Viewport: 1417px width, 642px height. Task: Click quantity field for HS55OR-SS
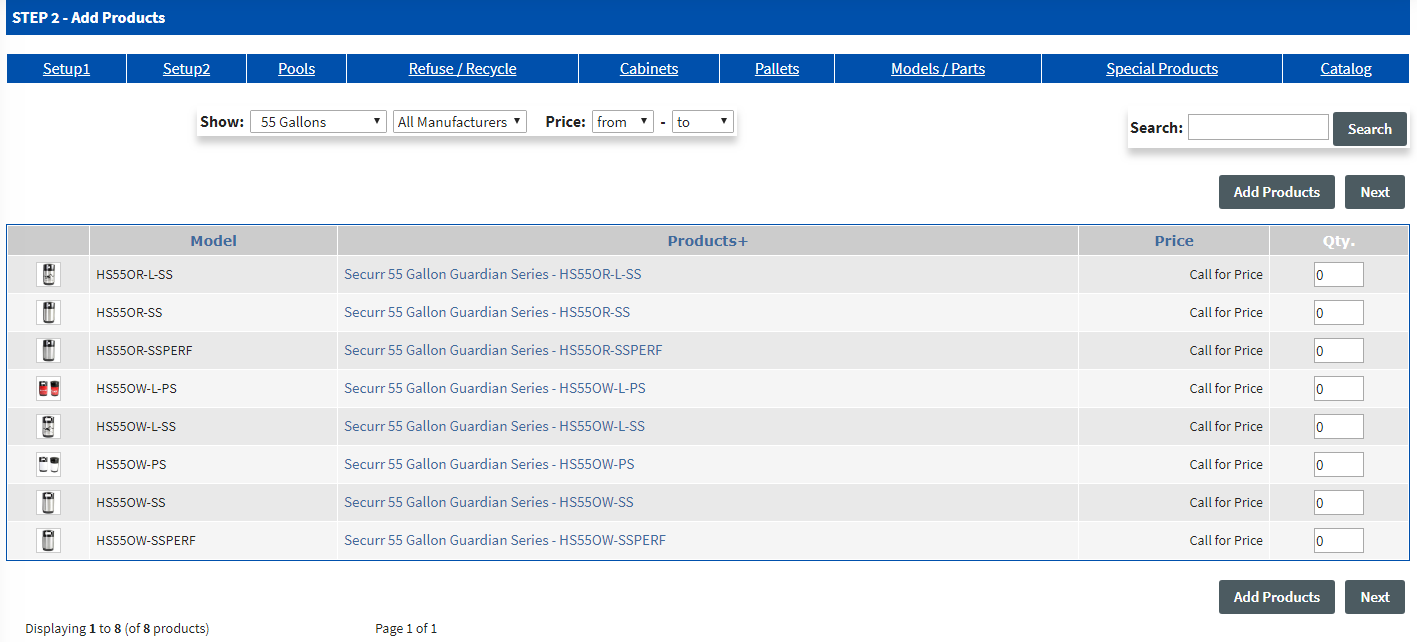(x=1339, y=312)
